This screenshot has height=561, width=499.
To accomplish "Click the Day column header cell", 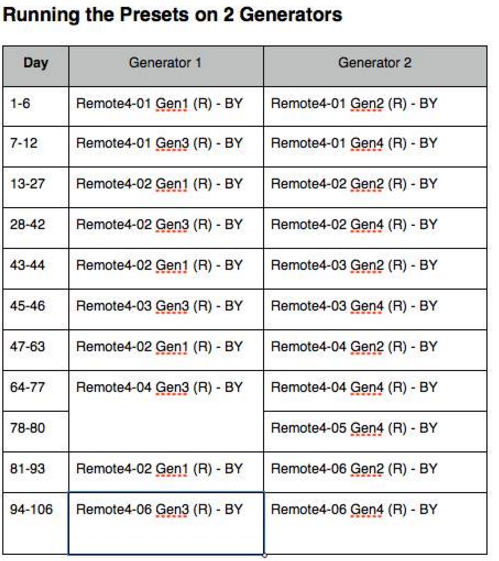I will [x=36, y=66].
